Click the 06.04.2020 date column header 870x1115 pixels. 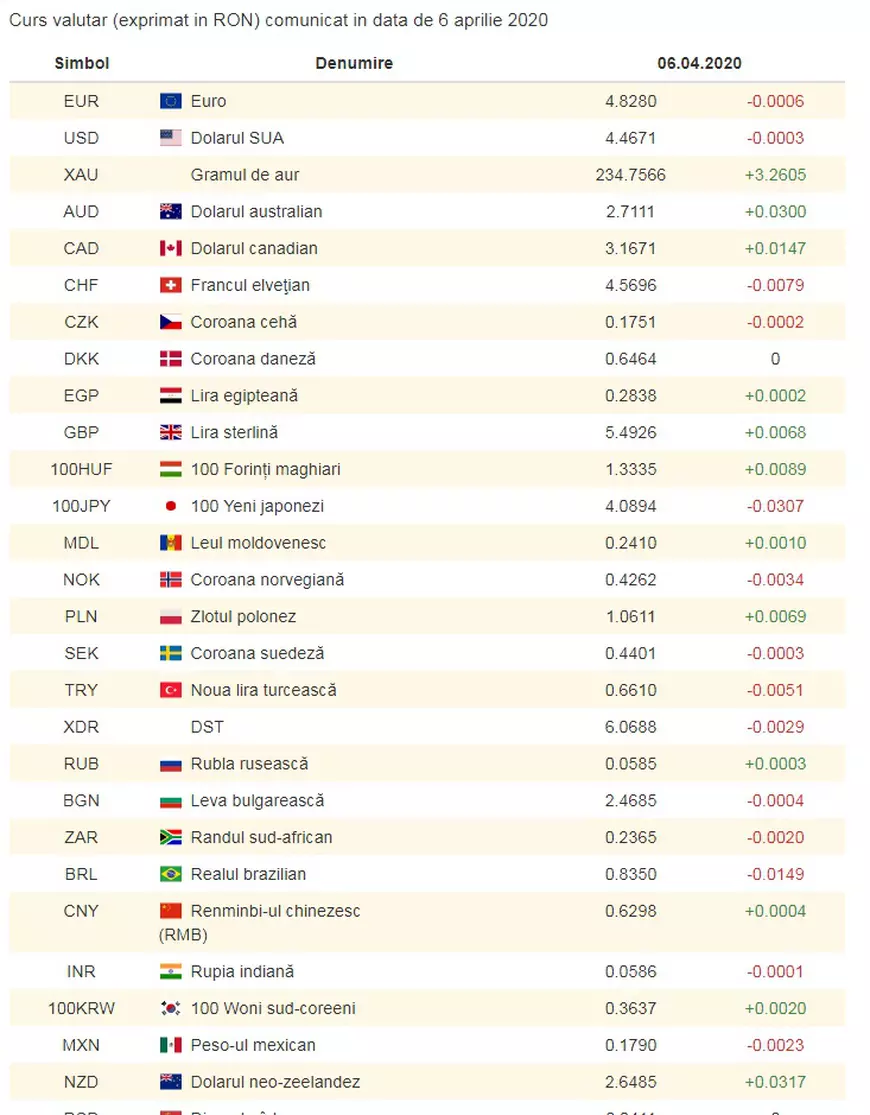coord(699,63)
